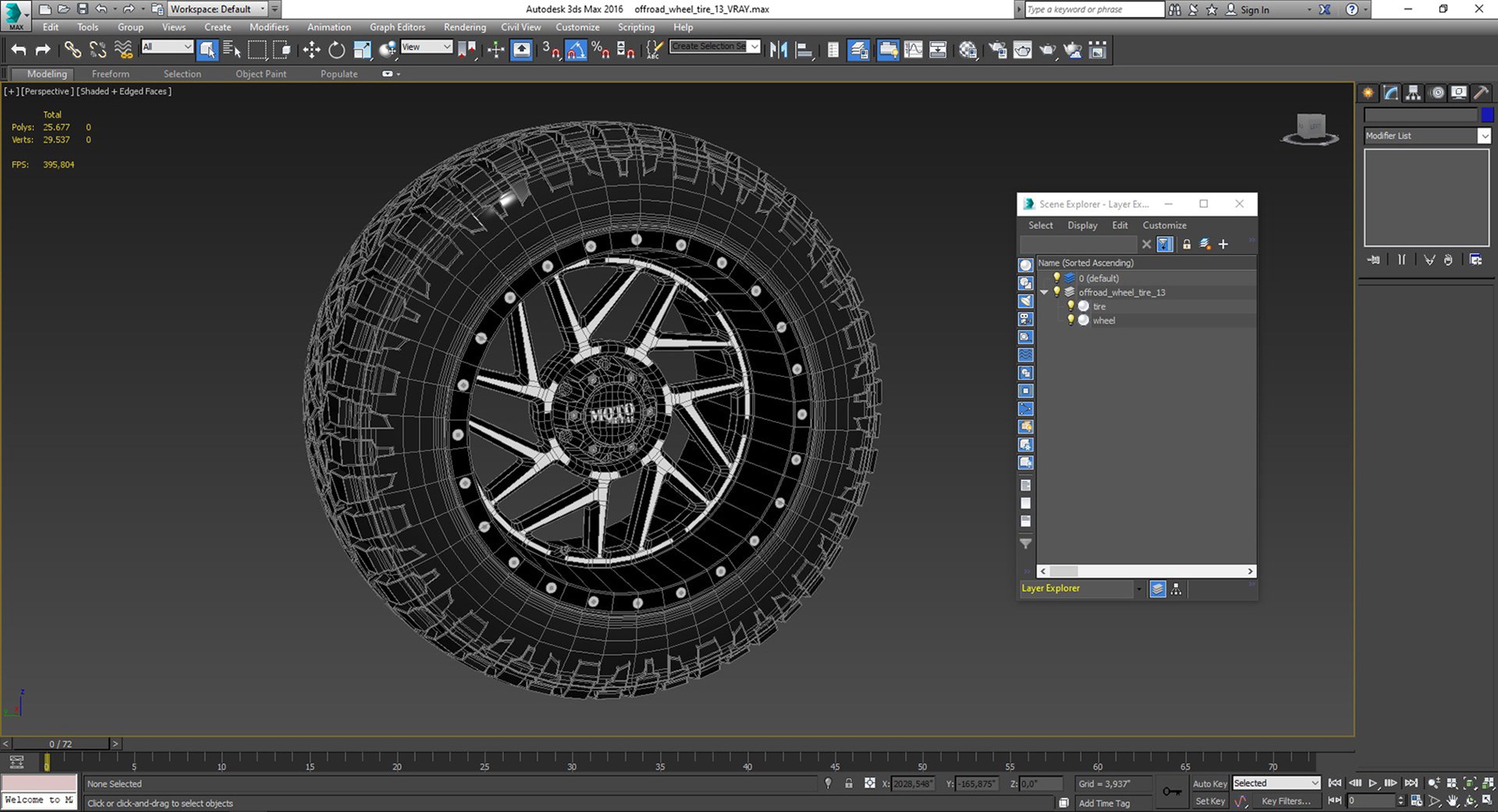
Task: Toggle visibility bulb of 0 (default) layer
Action: 1056,278
